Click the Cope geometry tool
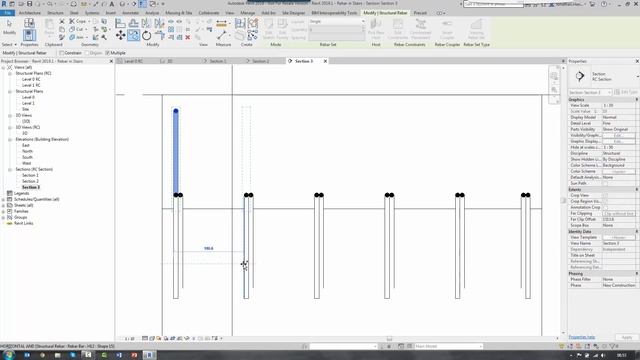 tap(78, 21)
